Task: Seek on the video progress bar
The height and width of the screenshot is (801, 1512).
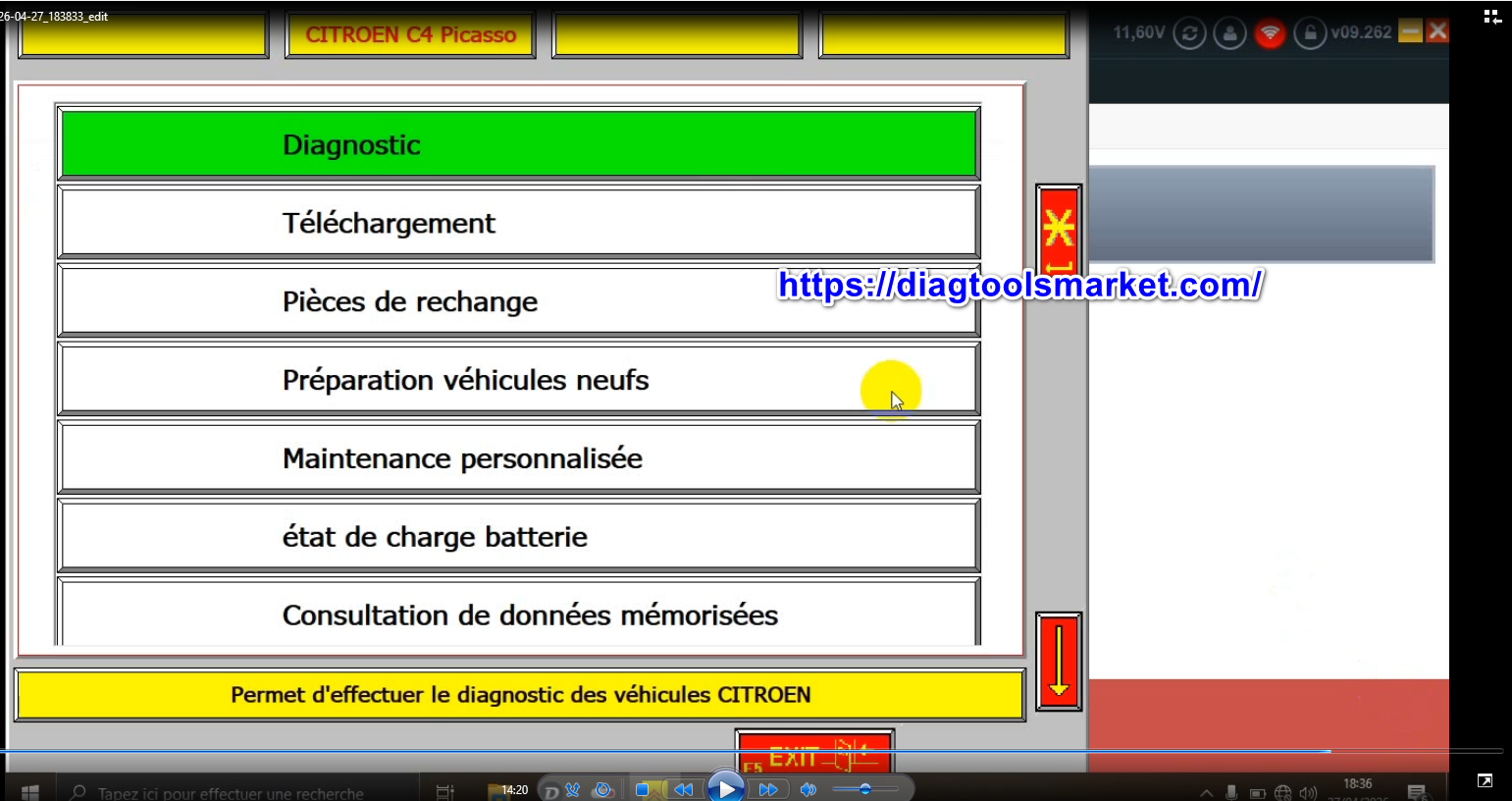Action: 752,751
